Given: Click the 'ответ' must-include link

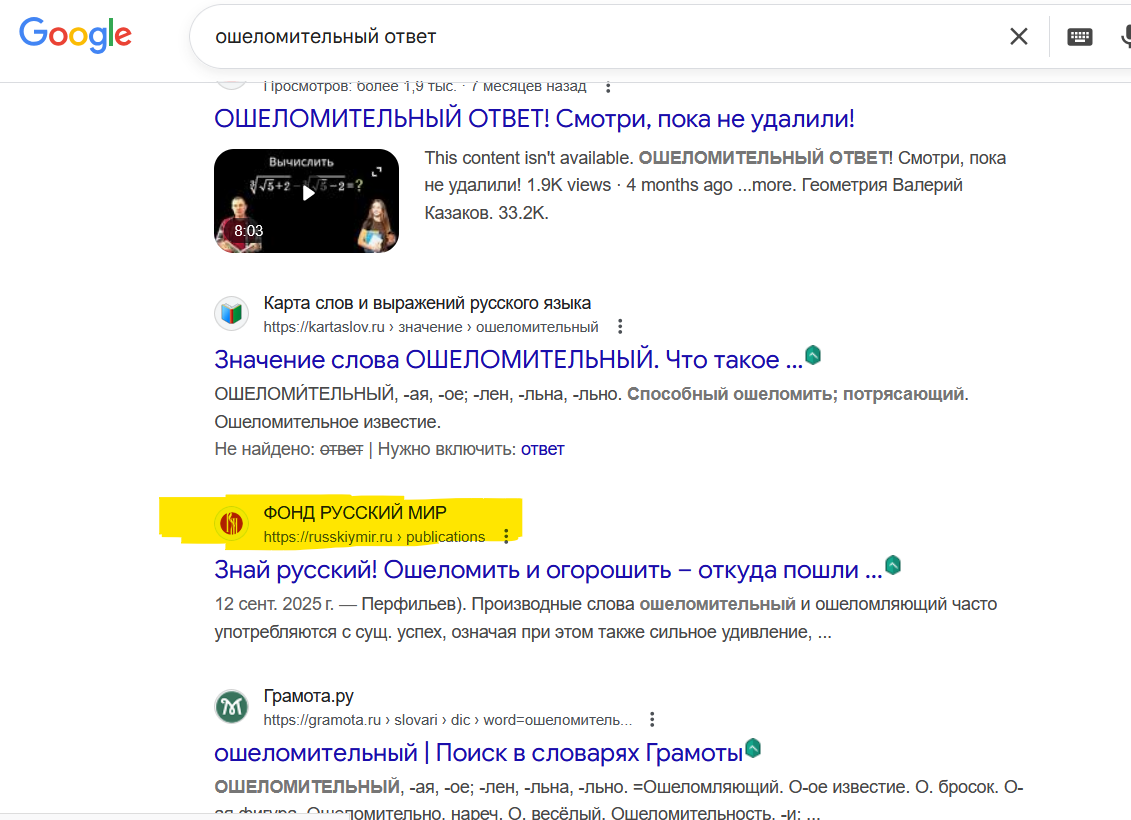Looking at the screenshot, I should click(542, 449).
